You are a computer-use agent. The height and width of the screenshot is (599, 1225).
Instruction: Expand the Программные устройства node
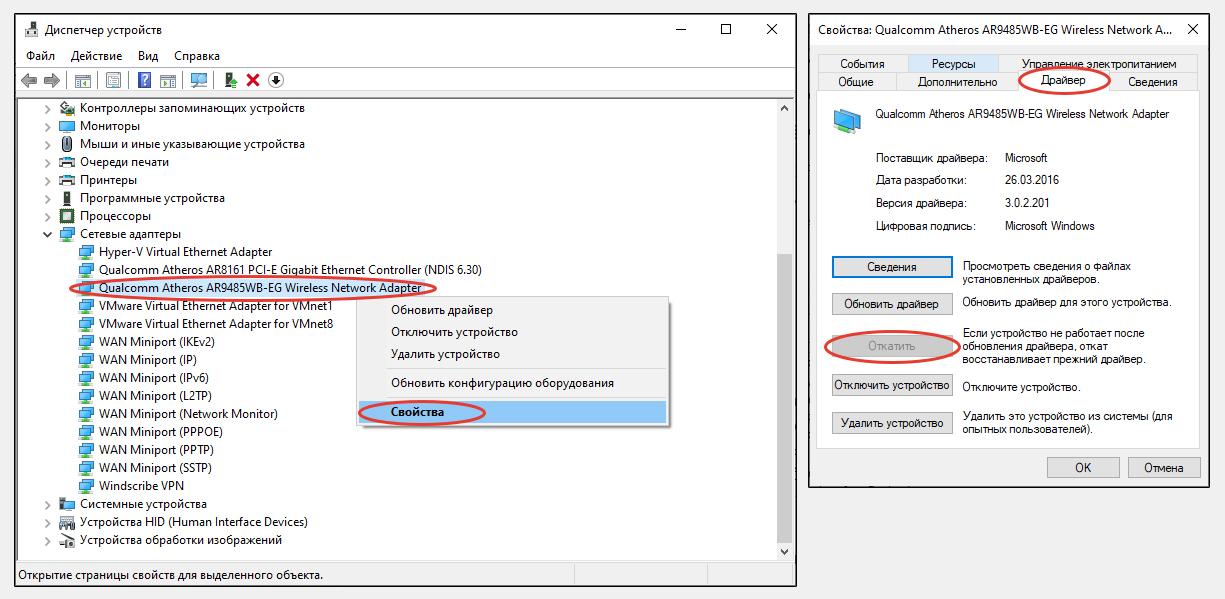(x=48, y=198)
